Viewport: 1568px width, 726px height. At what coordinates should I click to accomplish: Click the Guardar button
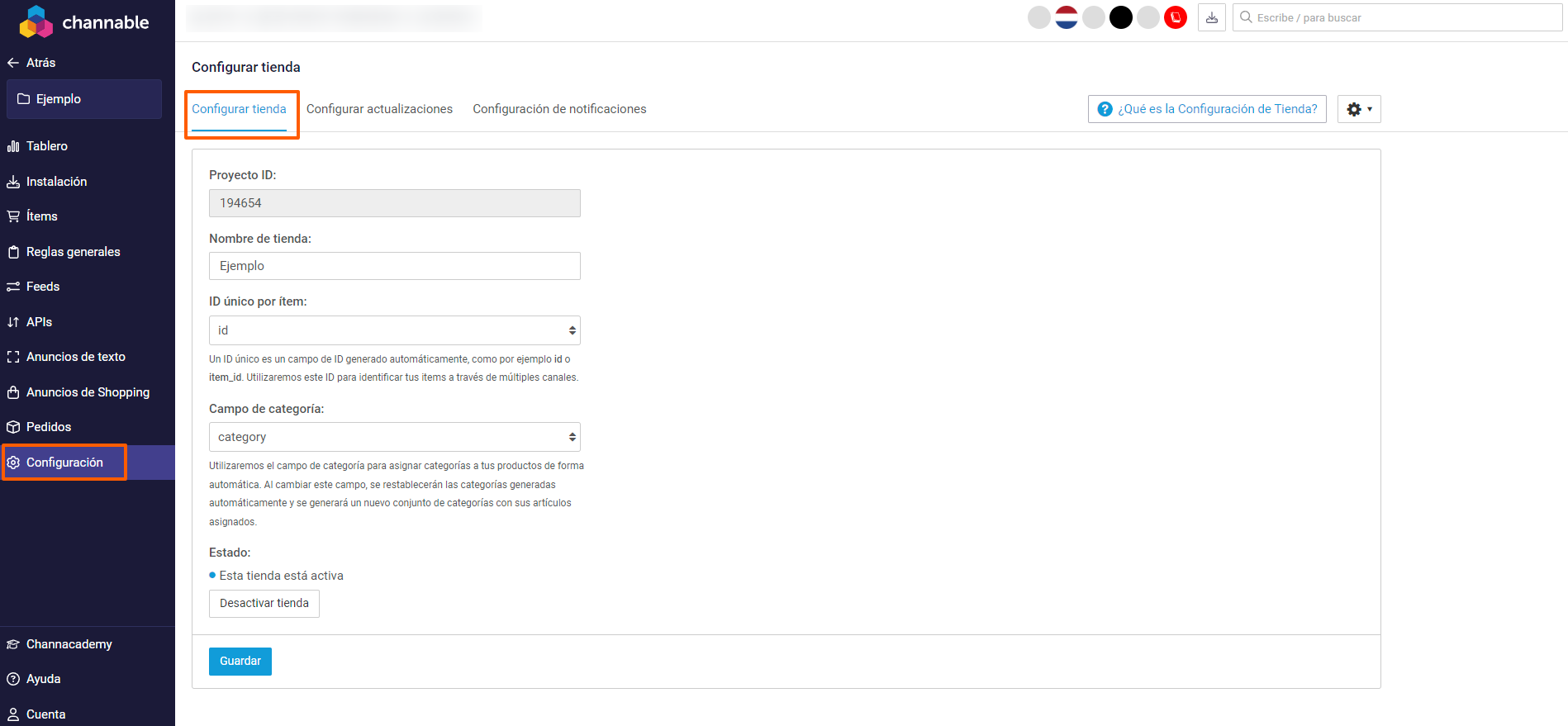[240, 661]
